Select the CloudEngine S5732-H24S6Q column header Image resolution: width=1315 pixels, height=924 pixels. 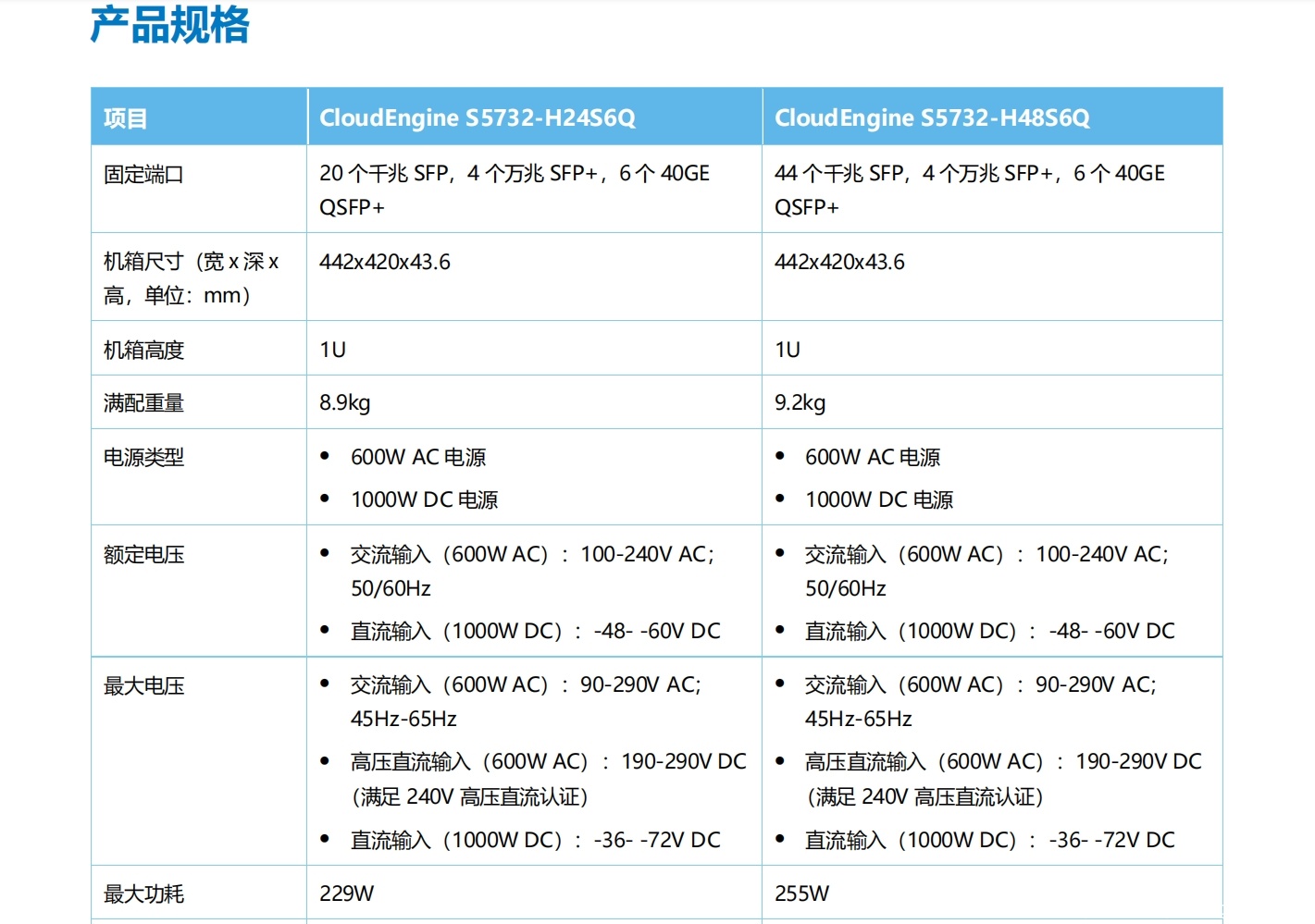click(477, 118)
